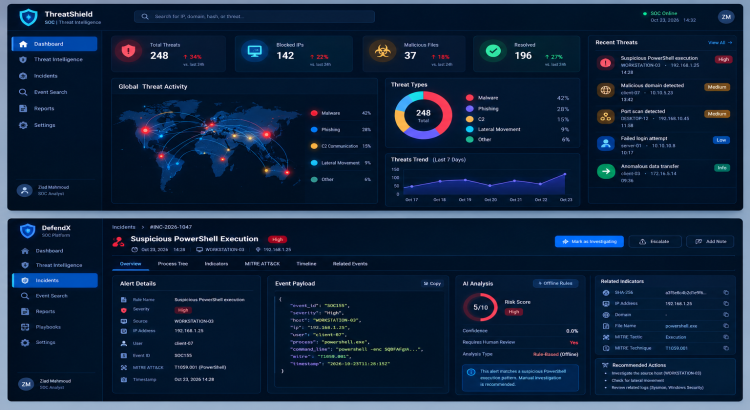The height and width of the screenshot is (410, 750).
Task: Click the purple Phishing swatch in Threat Types
Action: pyautogui.click(x=470, y=109)
